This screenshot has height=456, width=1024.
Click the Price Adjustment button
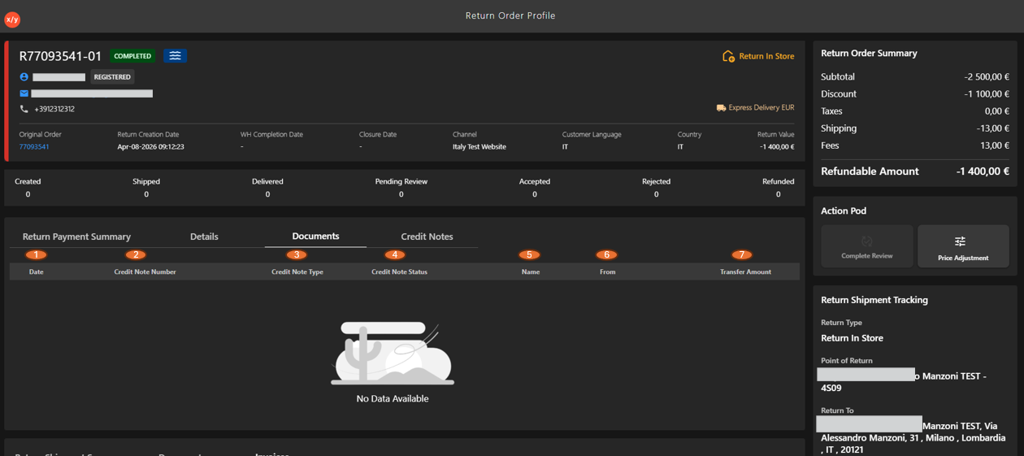pyautogui.click(x=963, y=246)
